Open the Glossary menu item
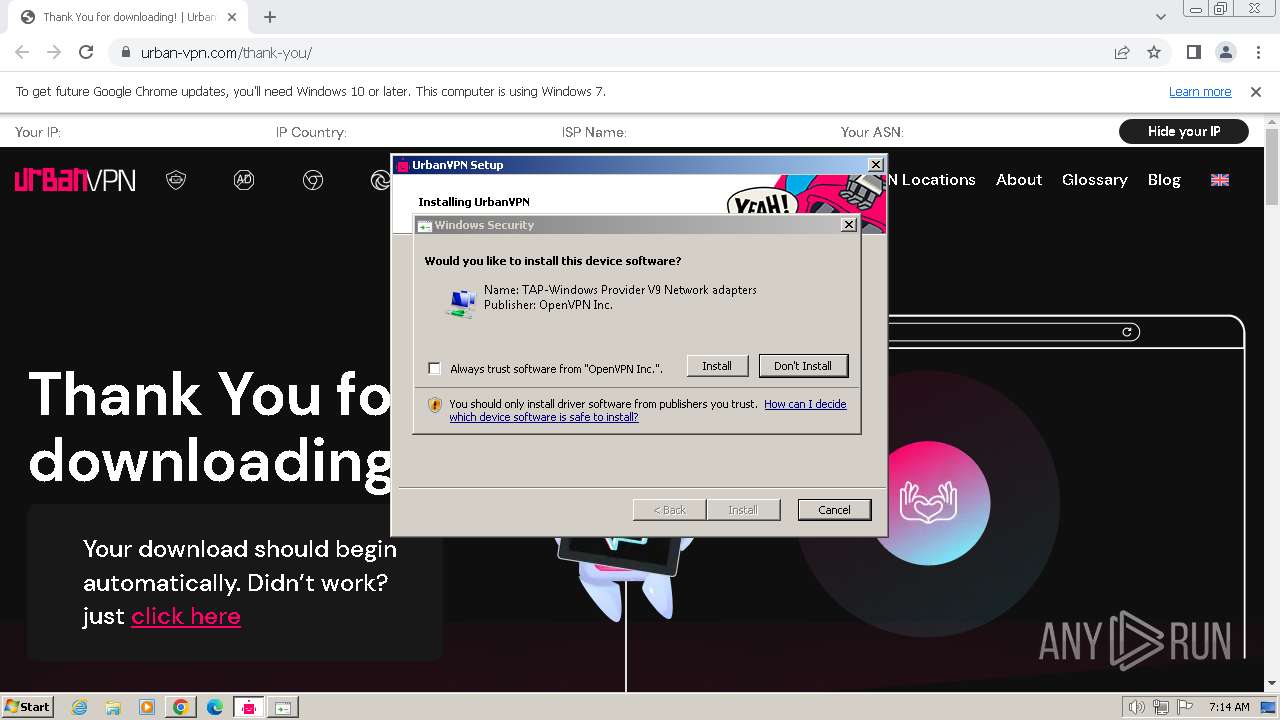1280x720 pixels. 1095,180
